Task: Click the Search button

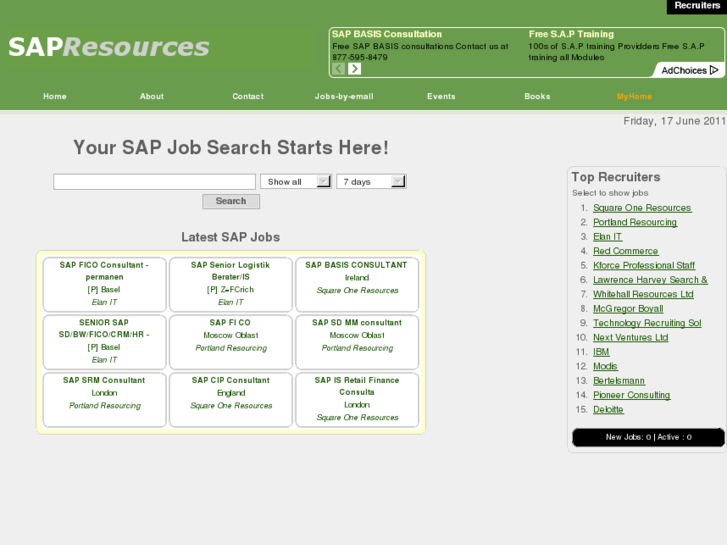Action: pos(231,201)
